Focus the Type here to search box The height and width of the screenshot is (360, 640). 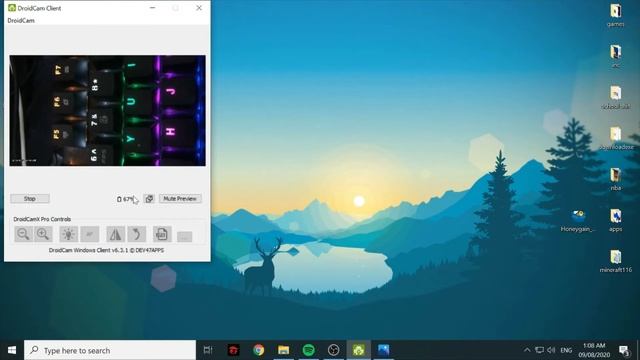point(110,350)
